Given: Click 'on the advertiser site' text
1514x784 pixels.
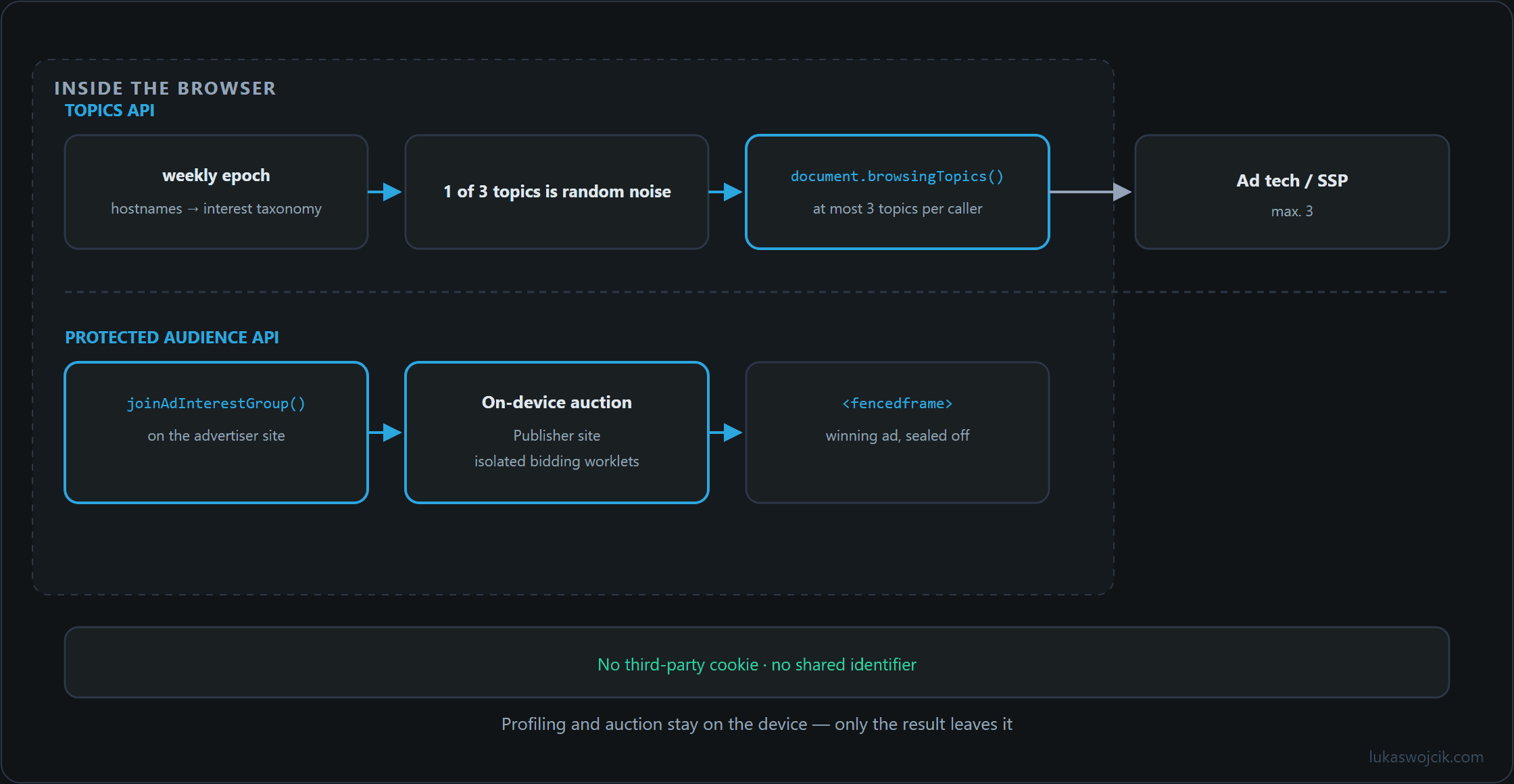Looking at the screenshot, I should pyautogui.click(x=216, y=436).
